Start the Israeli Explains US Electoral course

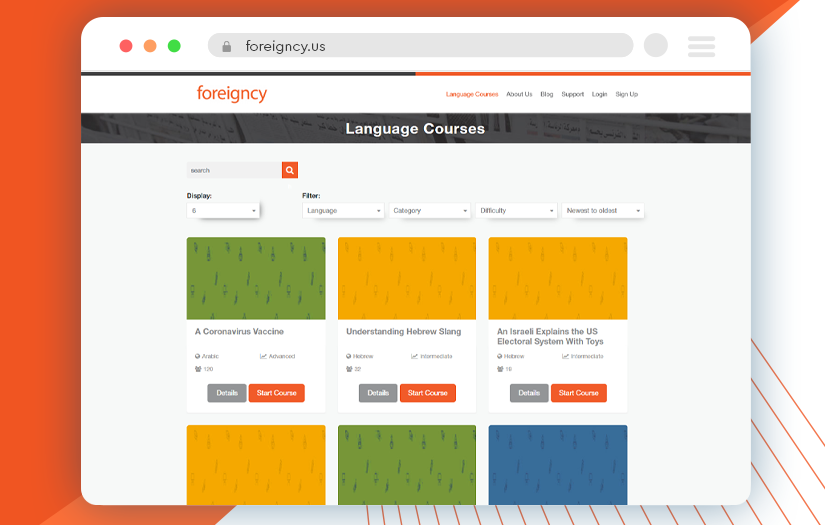[x=579, y=393]
